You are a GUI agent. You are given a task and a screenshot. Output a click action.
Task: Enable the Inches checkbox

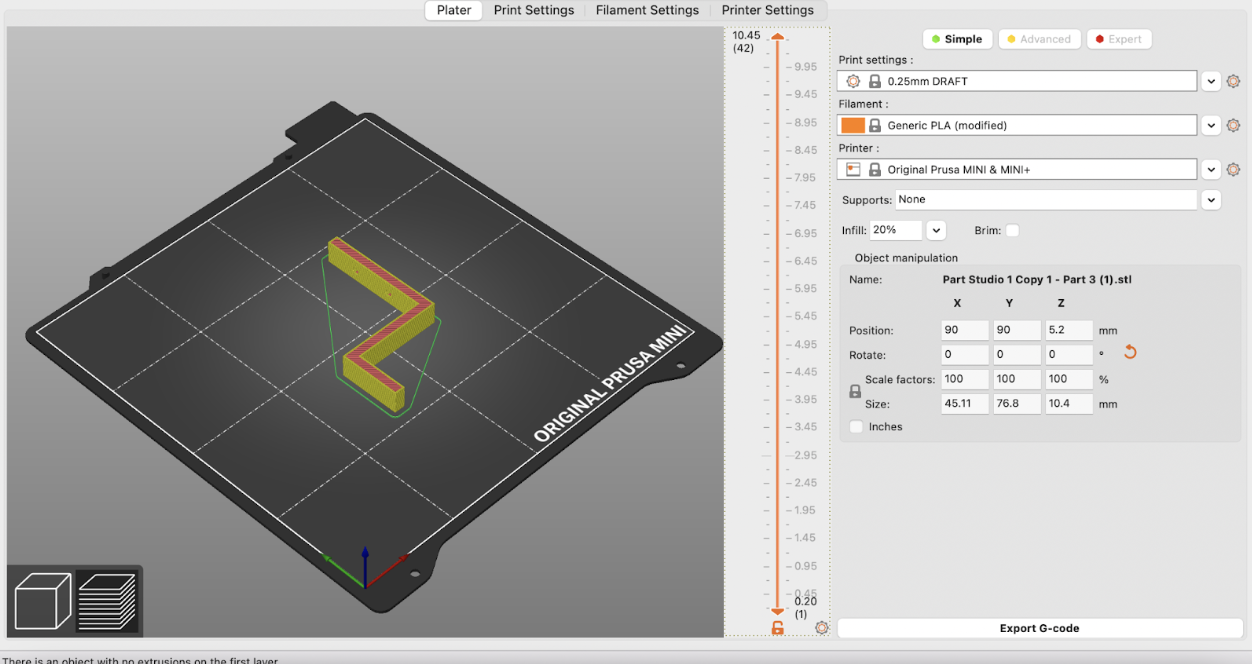pos(856,427)
